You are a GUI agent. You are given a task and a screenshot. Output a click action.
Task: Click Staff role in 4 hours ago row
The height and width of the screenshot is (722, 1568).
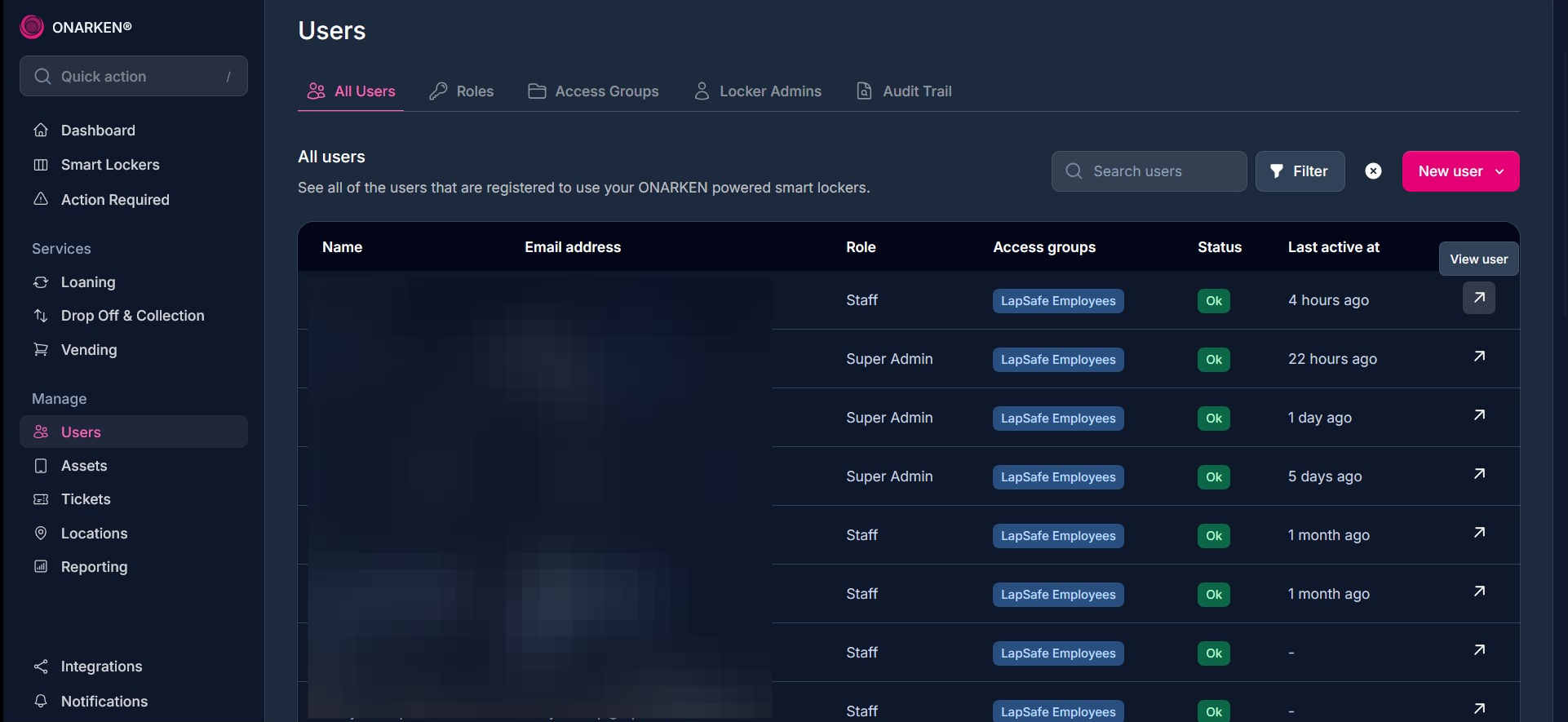click(x=862, y=300)
